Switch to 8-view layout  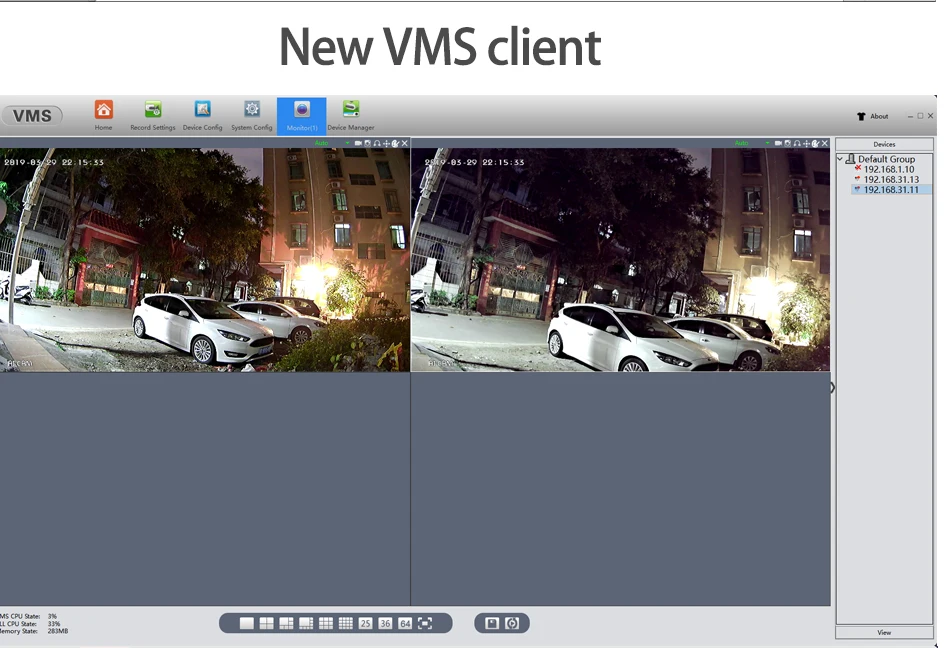[307, 623]
